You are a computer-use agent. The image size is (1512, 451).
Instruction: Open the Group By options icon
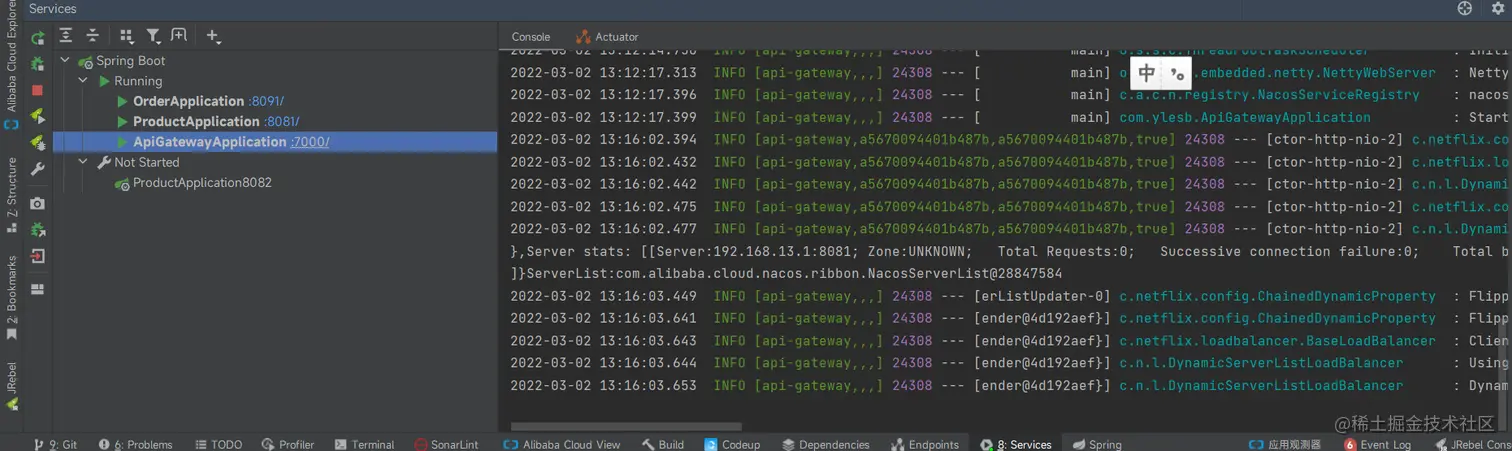coord(126,35)
